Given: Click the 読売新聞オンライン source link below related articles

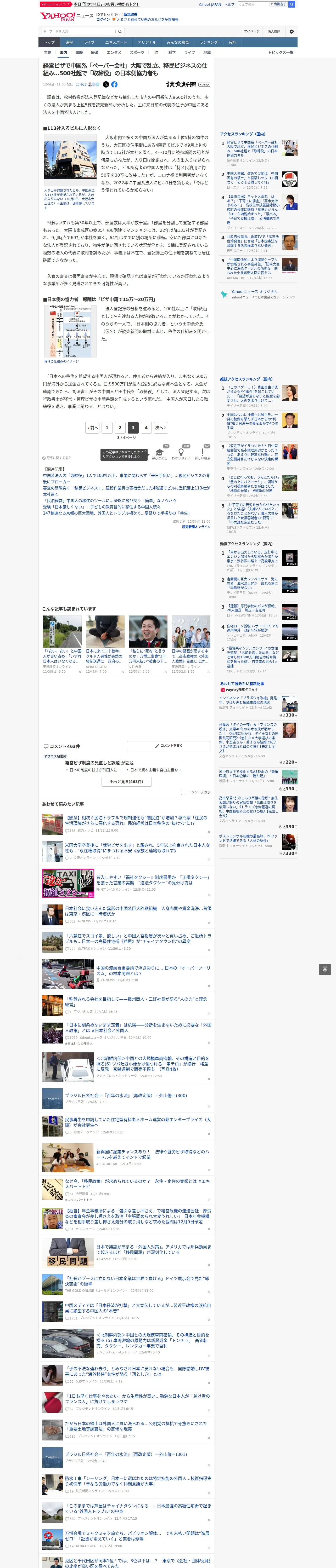Looking at the screenshot, I should (x=196, y=527).
